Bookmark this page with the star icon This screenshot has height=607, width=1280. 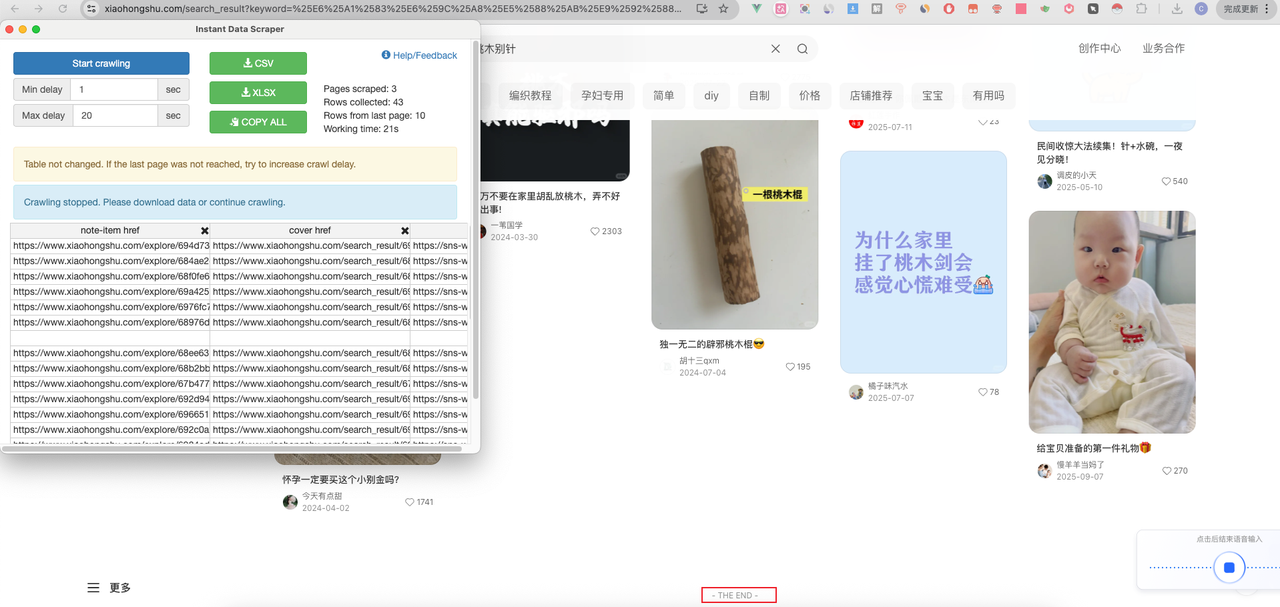coord(723,8)
